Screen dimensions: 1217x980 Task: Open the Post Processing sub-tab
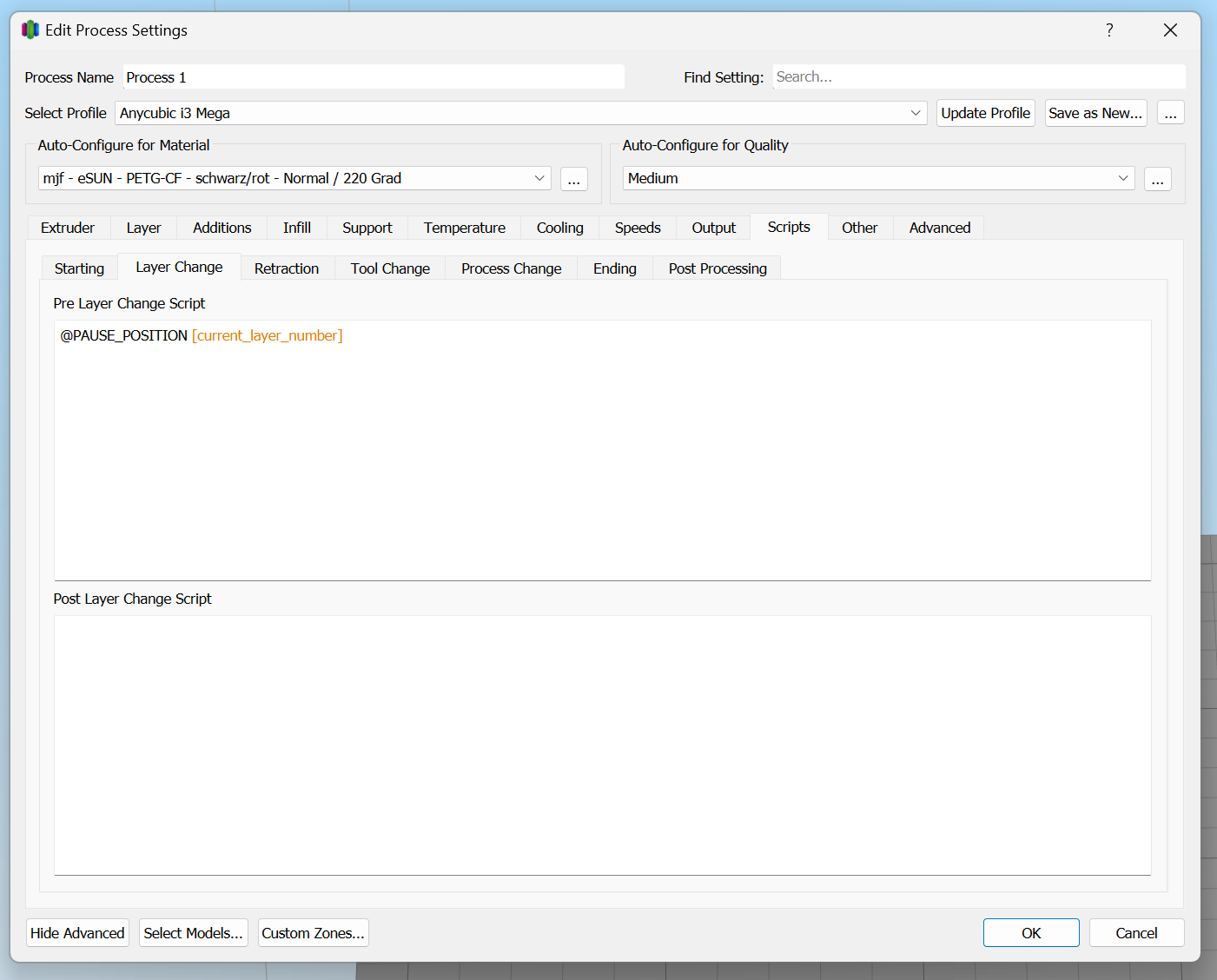[x=718, y=268]
